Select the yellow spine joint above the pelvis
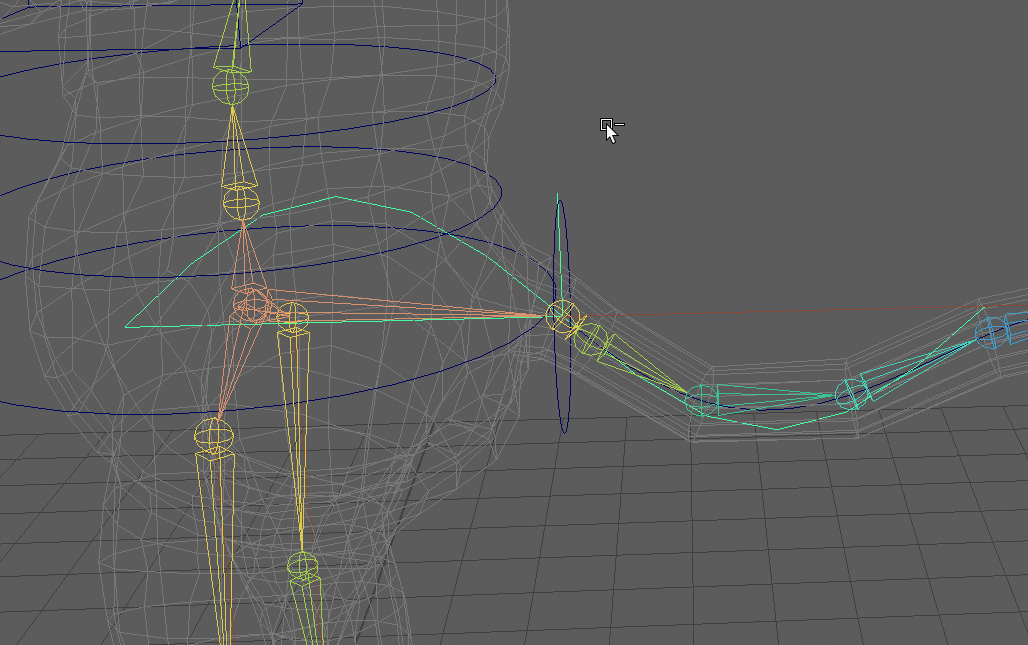The height and width of the screenshot is (645, 1028). point(241,203)
